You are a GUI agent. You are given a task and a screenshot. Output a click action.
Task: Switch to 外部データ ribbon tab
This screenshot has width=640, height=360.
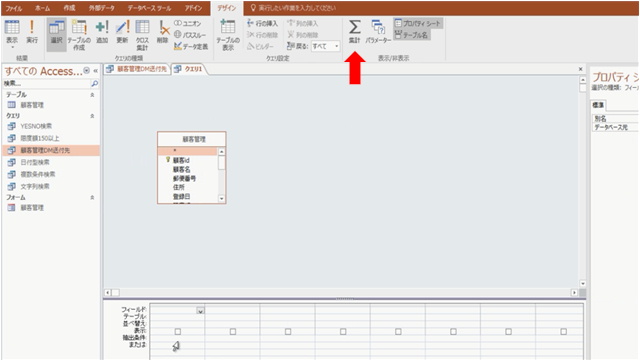pyautogui.click(x=101, y=8)
